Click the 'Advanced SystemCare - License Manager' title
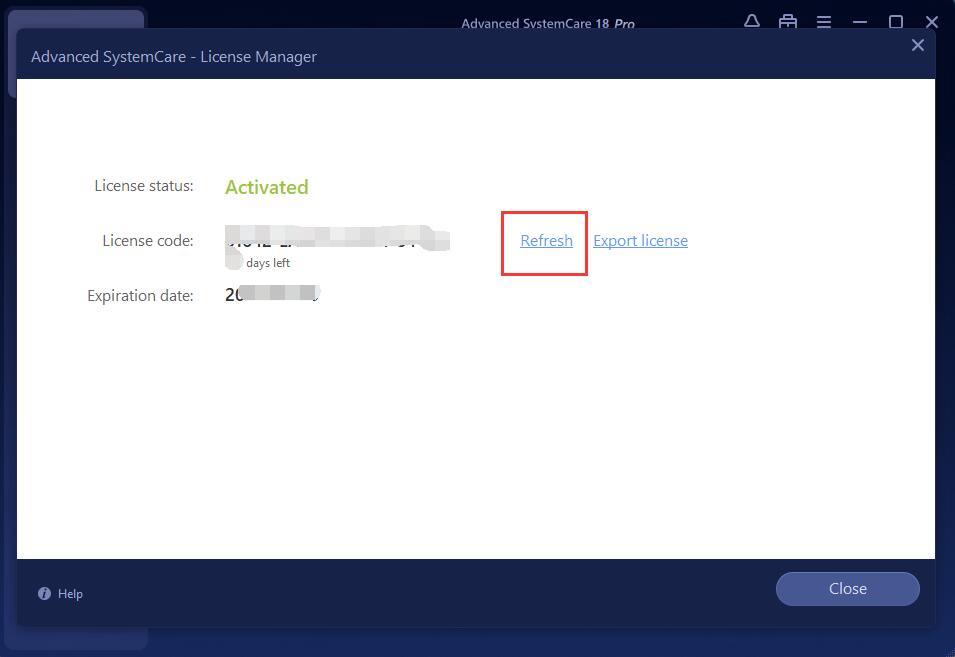 pos(174,57)
